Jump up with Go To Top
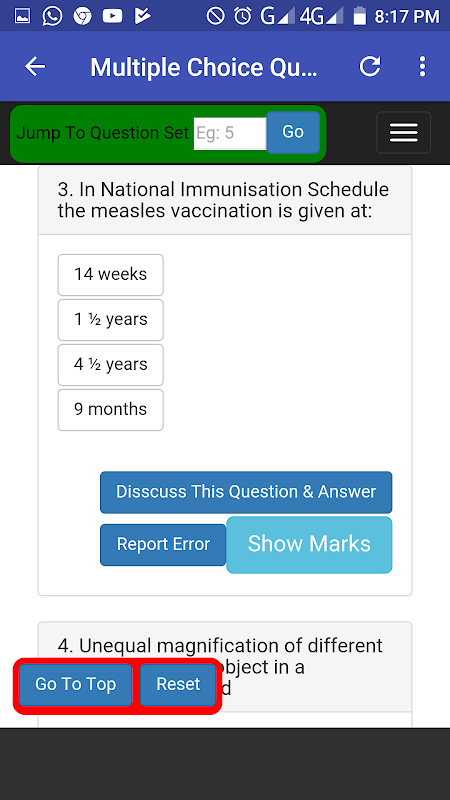The width and height of the screenshot is (450, 800). [76, 685]
